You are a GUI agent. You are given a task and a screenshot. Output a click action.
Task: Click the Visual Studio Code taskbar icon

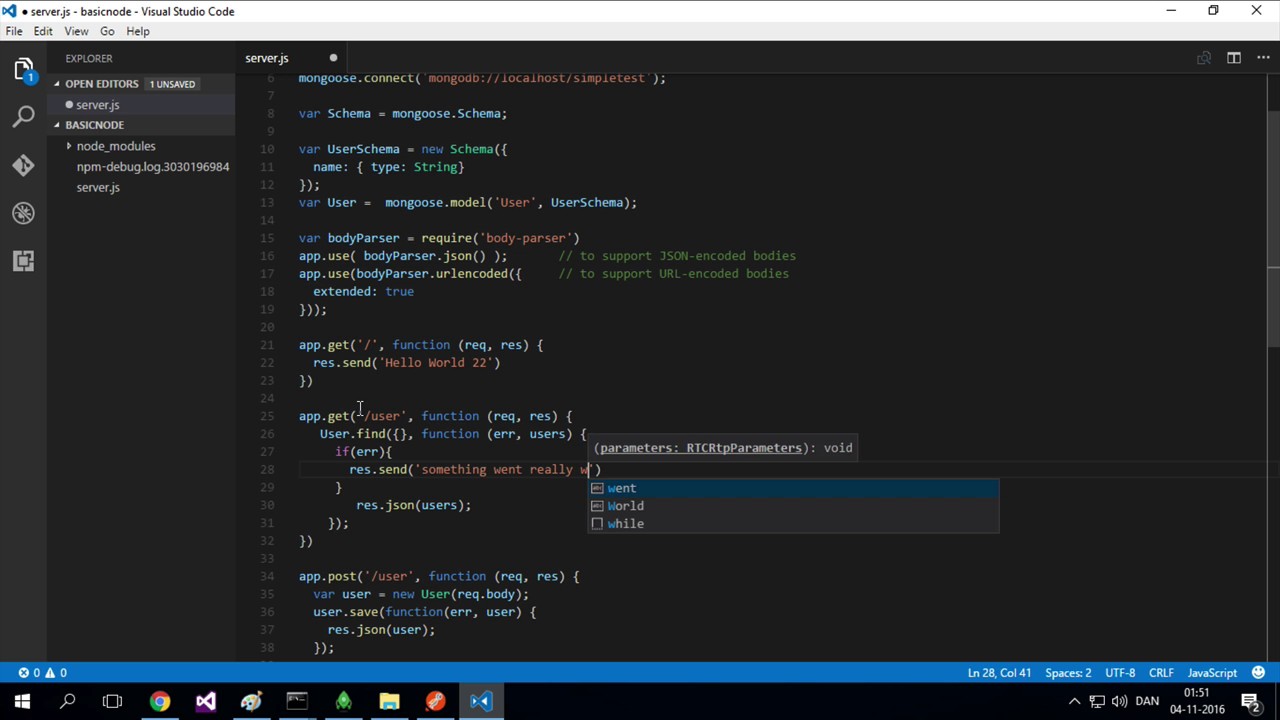(x=481, y=702)
